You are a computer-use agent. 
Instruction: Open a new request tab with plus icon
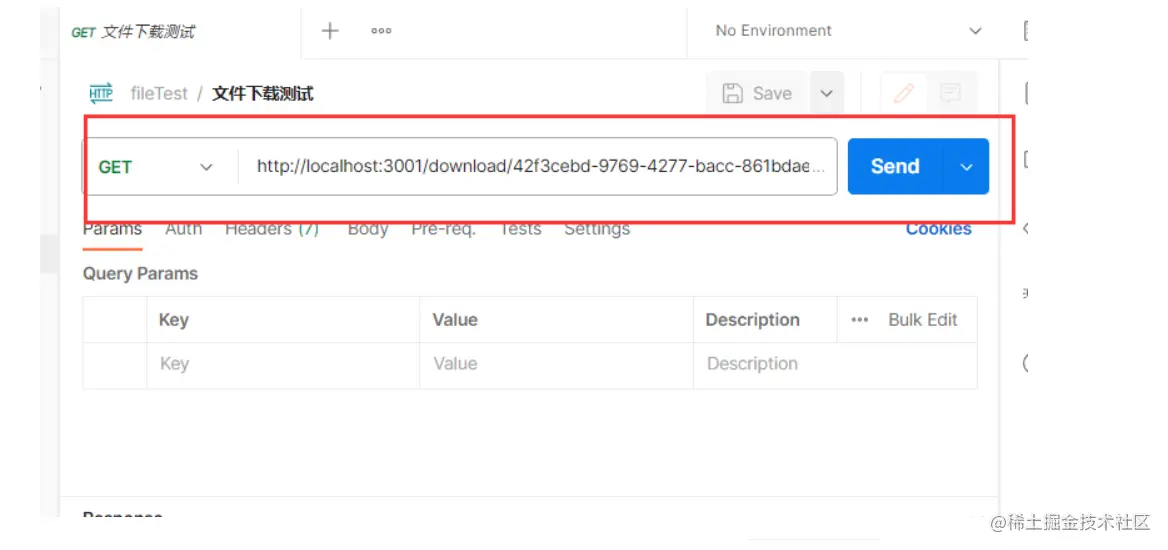[330, 31]
